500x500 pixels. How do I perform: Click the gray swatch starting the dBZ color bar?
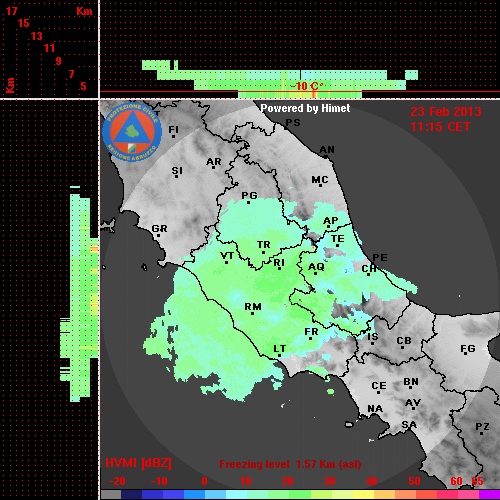click(111, 495)
